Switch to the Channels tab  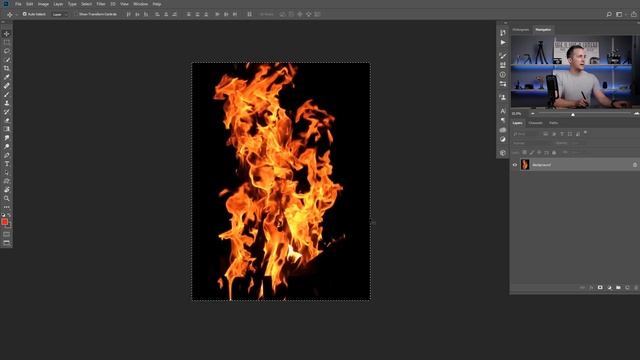coord(536,123)
